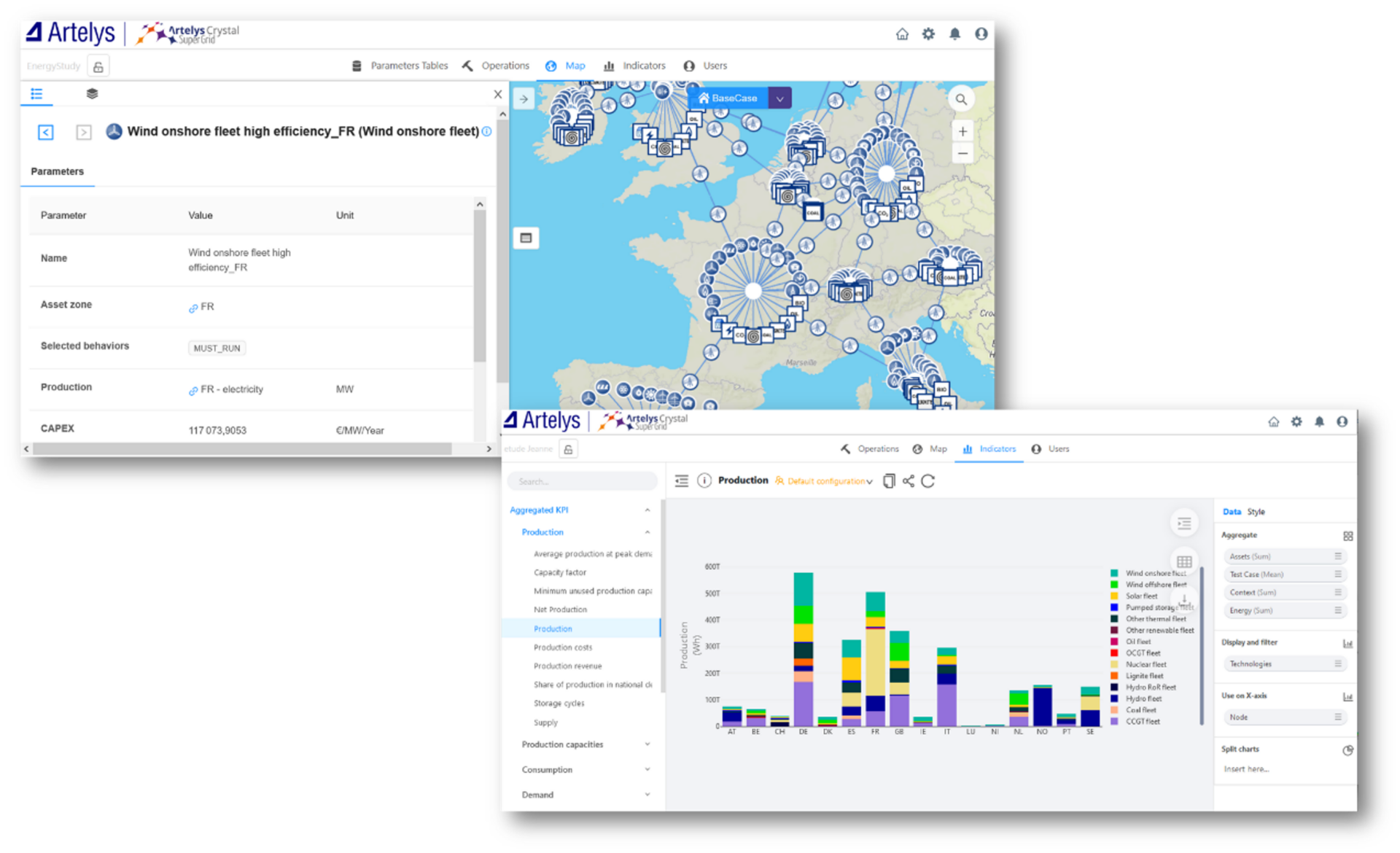Click the Wind onshore fleet legend swatch
Image resolution: width=1400 pixels, height=853 pixels.
coord(1114,573)
